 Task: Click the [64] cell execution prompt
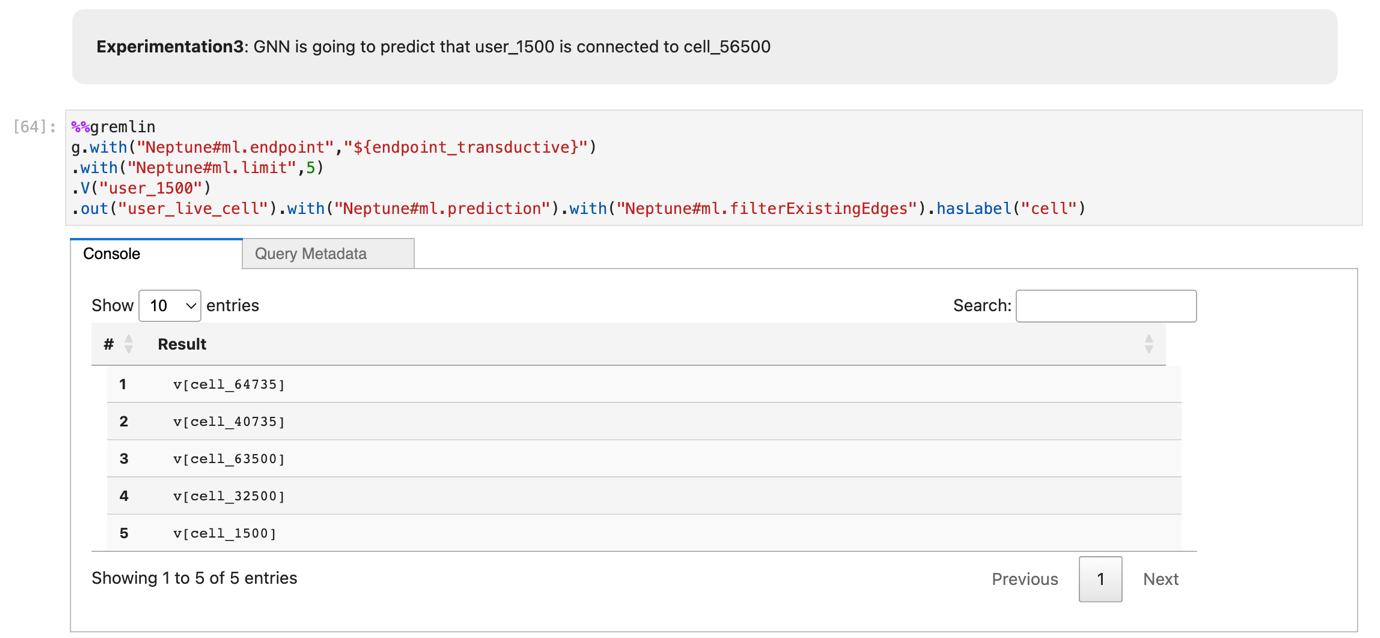[34, 127]
